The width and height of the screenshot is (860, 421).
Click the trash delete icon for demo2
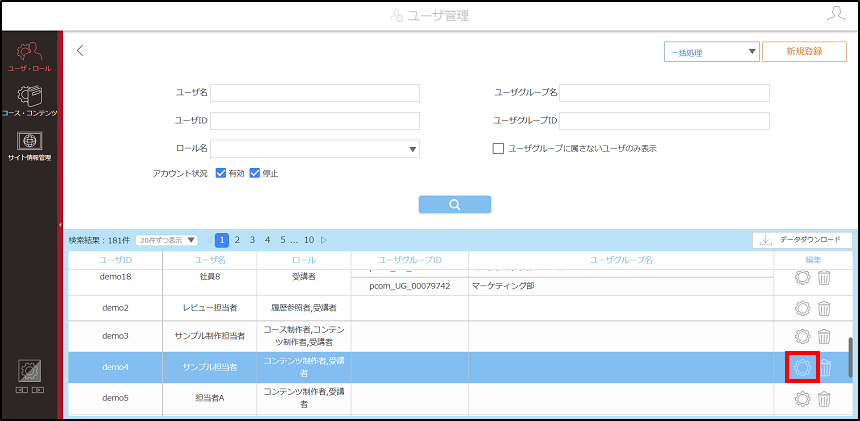tap(824, 308)
